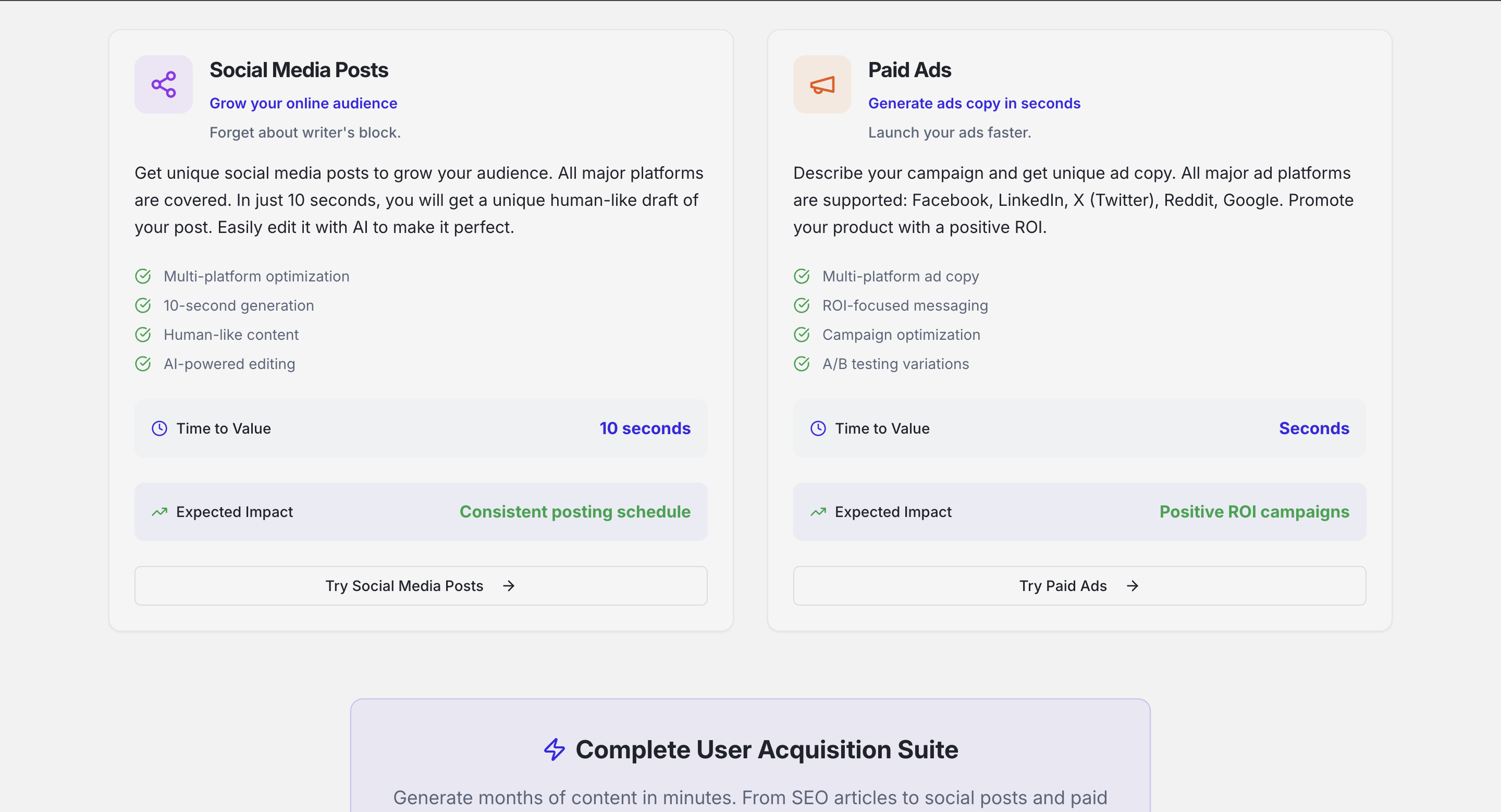1501x812 pixels.
Task: Click the Complete User Acquisition Suite heading
Action: (766, 749)
